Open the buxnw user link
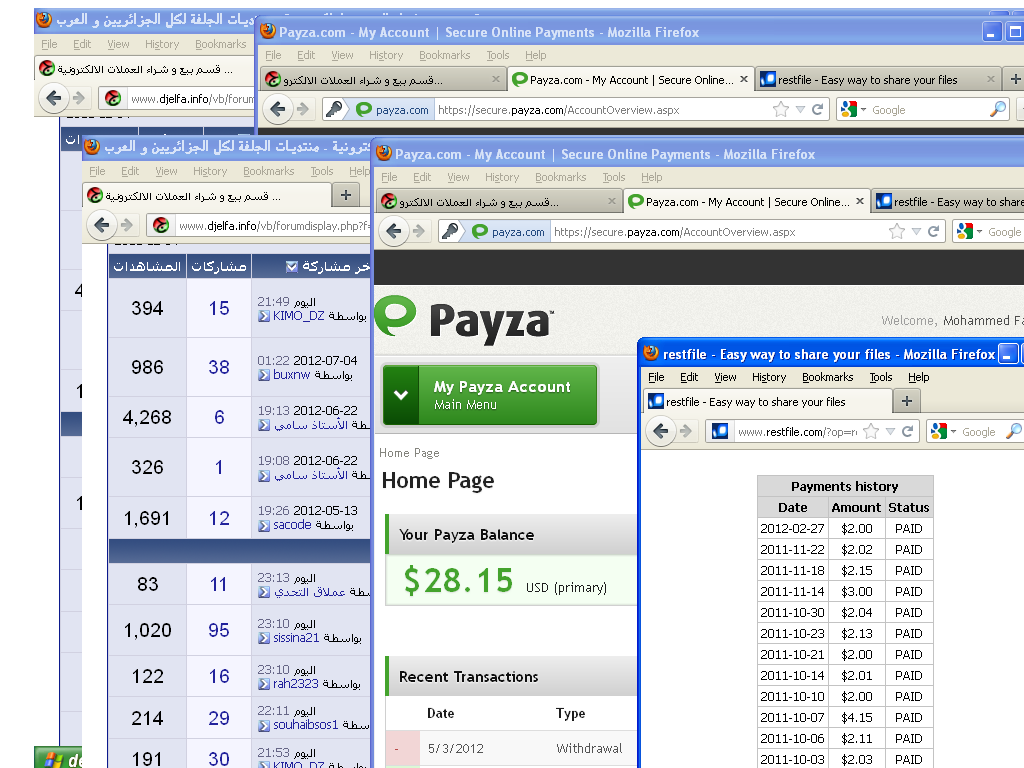 coord(291,375)
